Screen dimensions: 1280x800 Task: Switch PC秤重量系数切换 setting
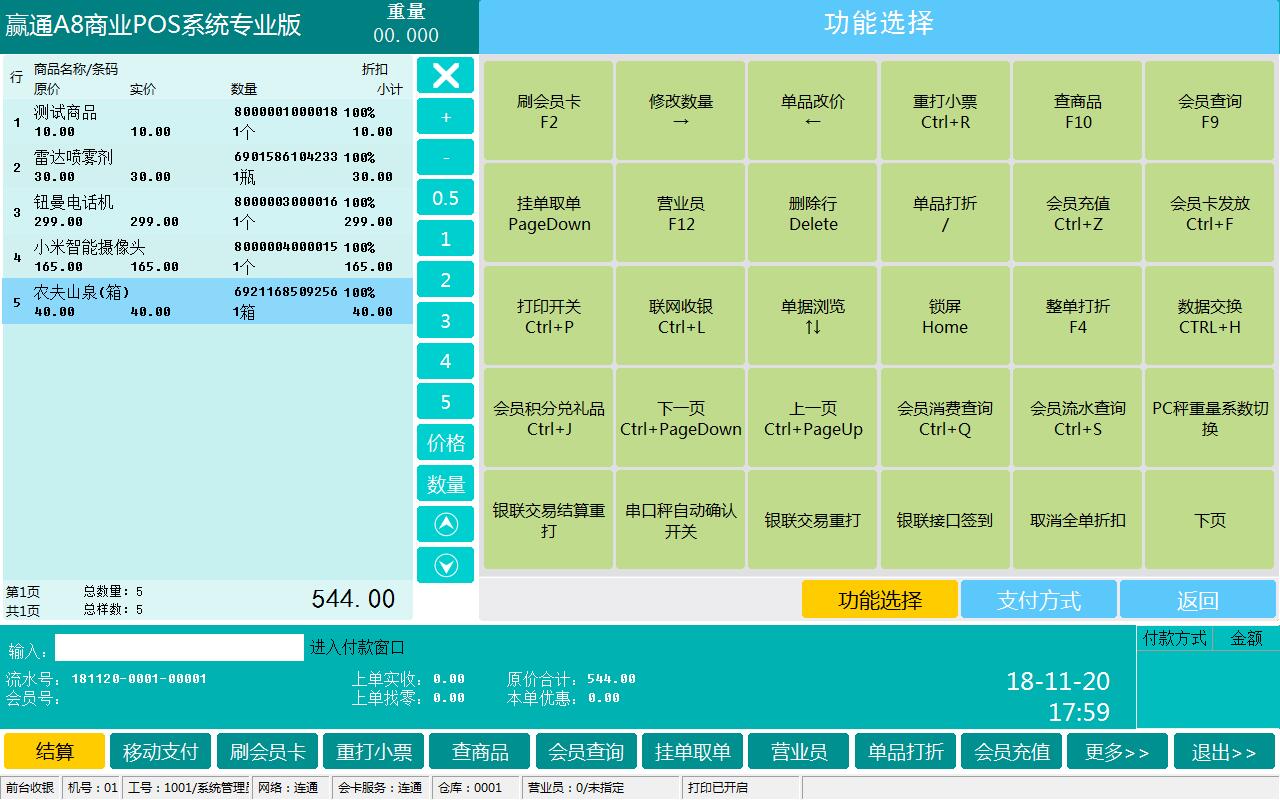coord(1209,418)
